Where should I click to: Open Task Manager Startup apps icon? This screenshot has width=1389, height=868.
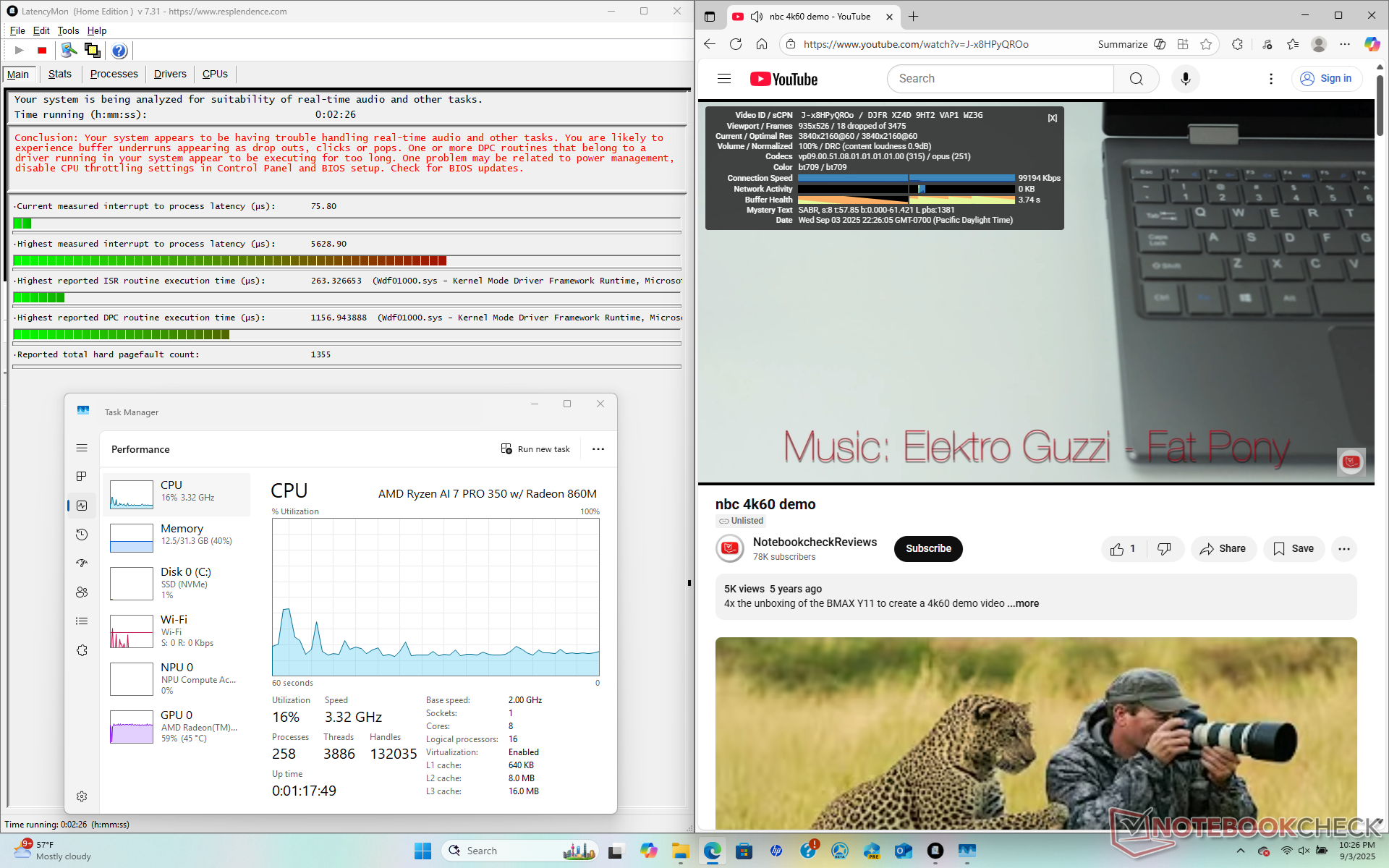82,563
